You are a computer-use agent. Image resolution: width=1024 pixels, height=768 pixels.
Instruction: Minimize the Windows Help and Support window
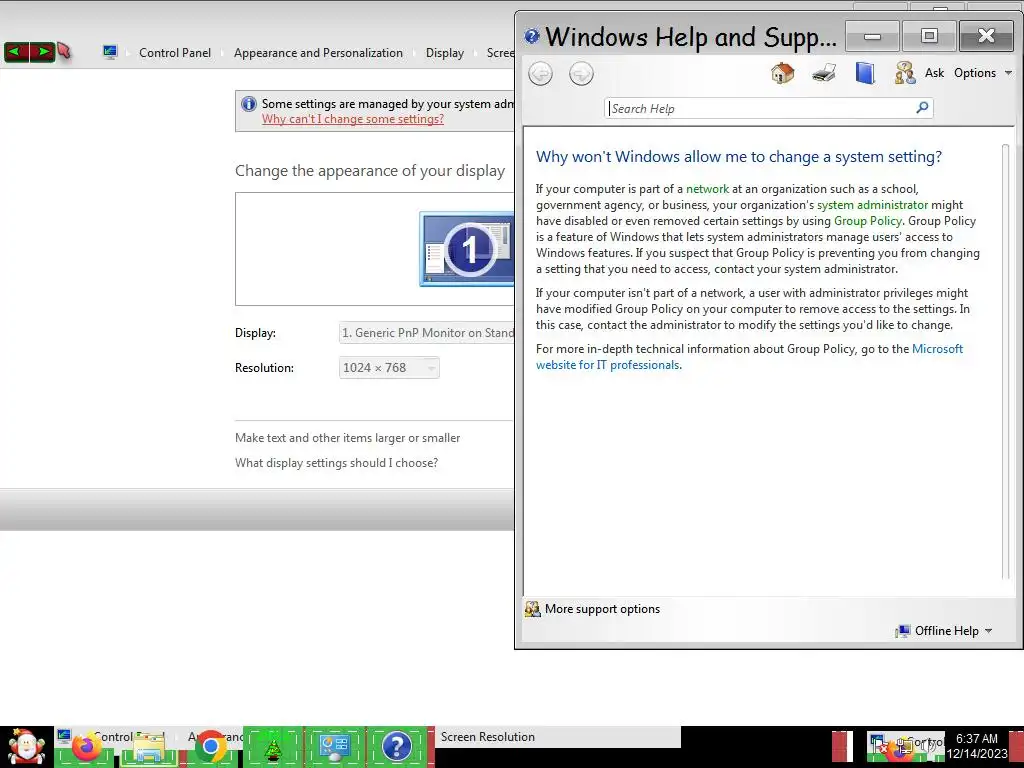(x=872, y=36)
